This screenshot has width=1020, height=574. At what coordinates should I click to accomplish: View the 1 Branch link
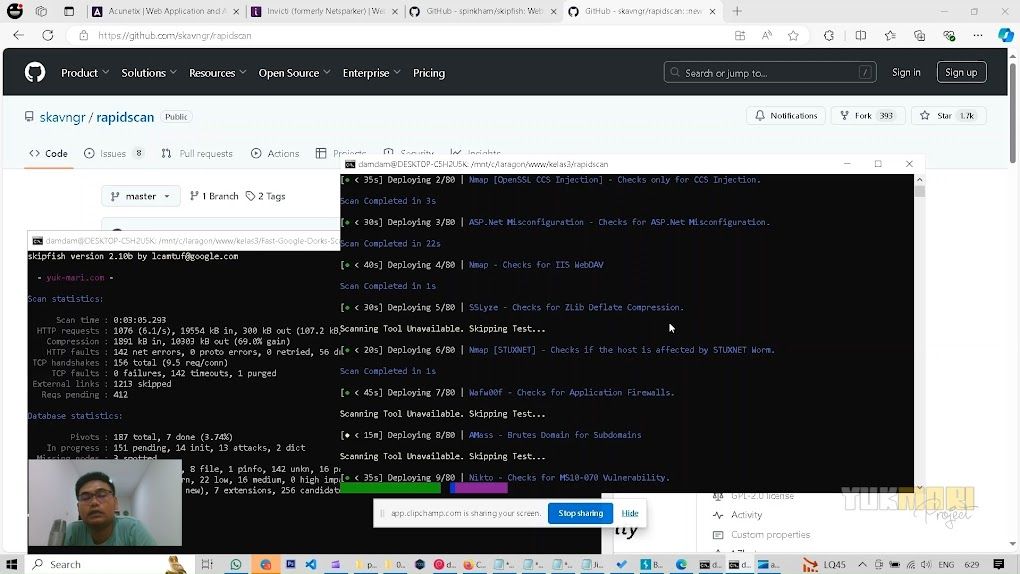pyautogui.click(x=214, y=196)
